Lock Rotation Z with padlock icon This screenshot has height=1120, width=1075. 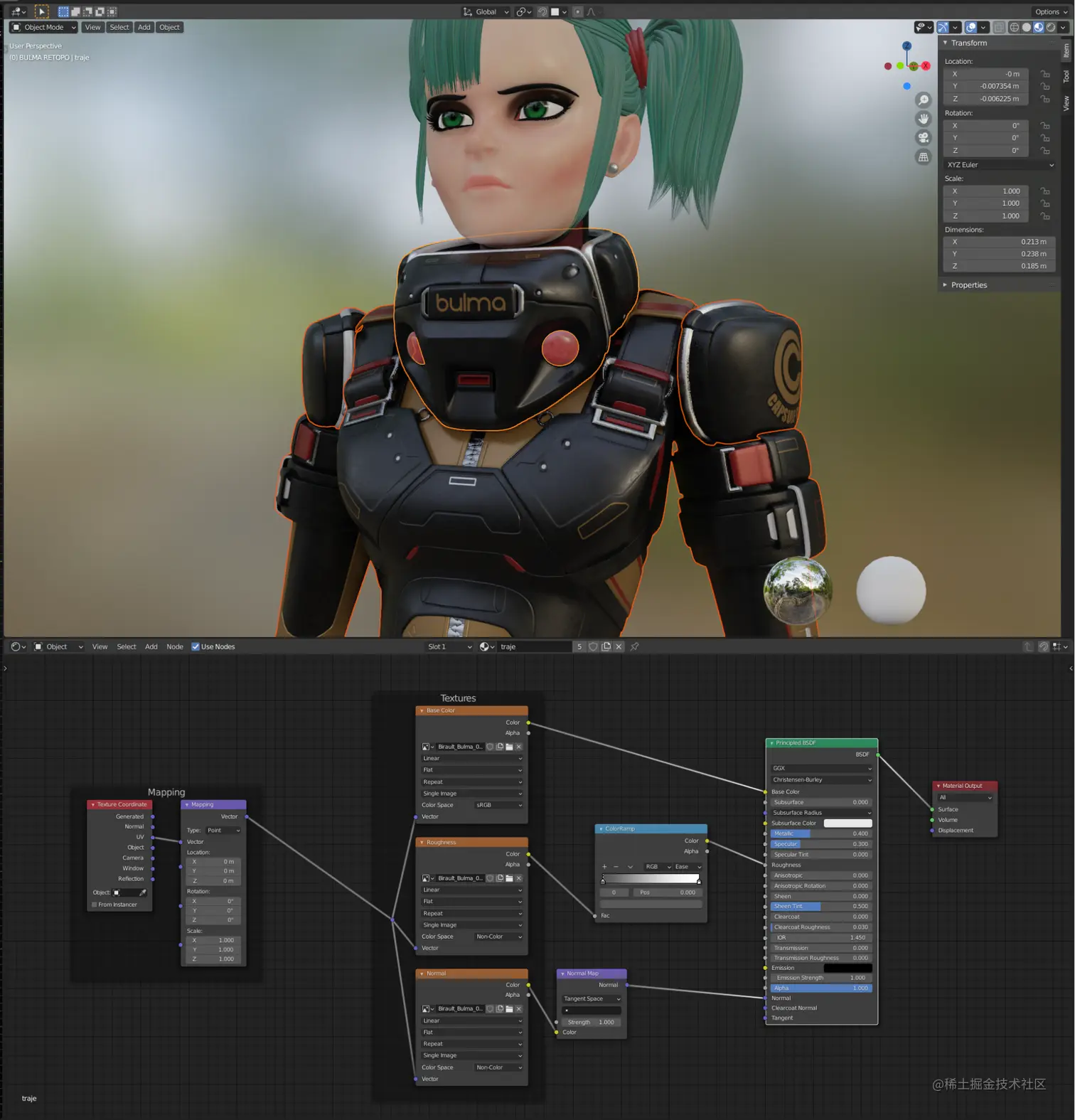1045,151
